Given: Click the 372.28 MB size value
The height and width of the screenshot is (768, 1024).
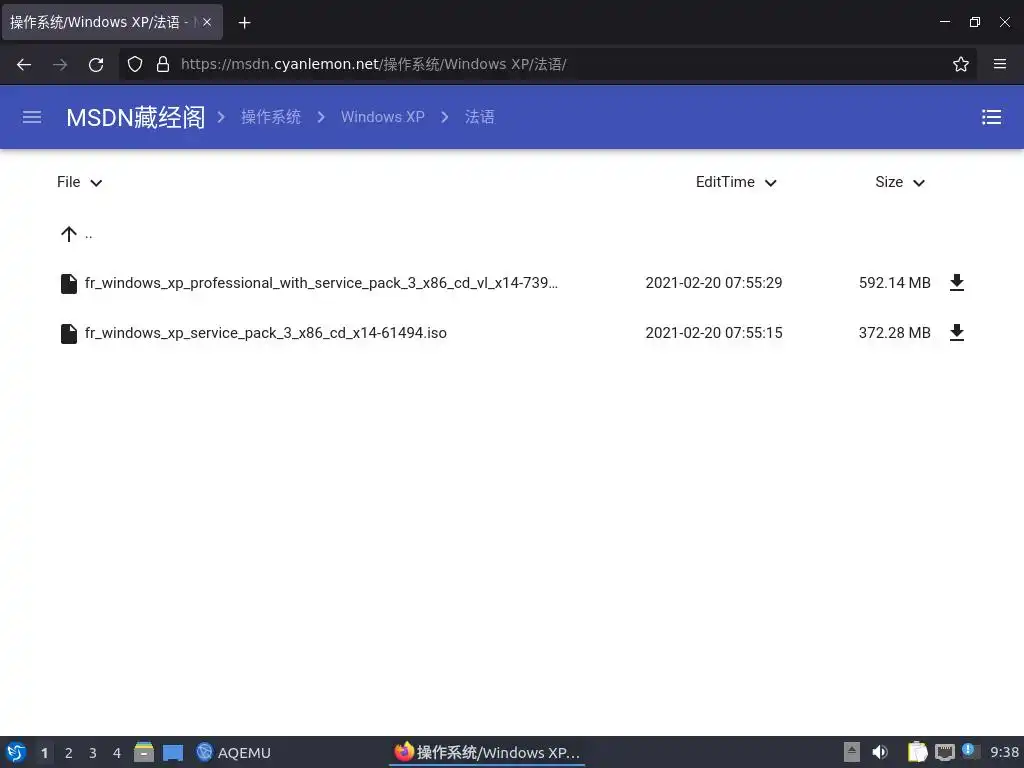Looking at the screenshot, I should tap(895, 333).
